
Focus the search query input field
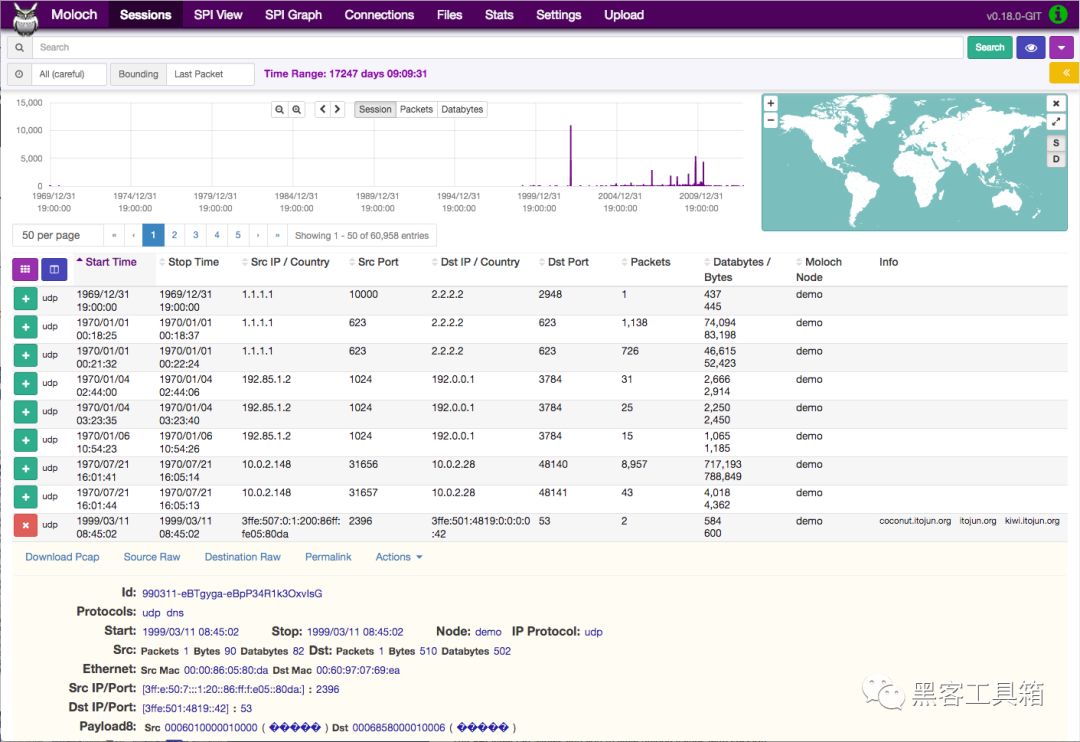tap(497, 47)
